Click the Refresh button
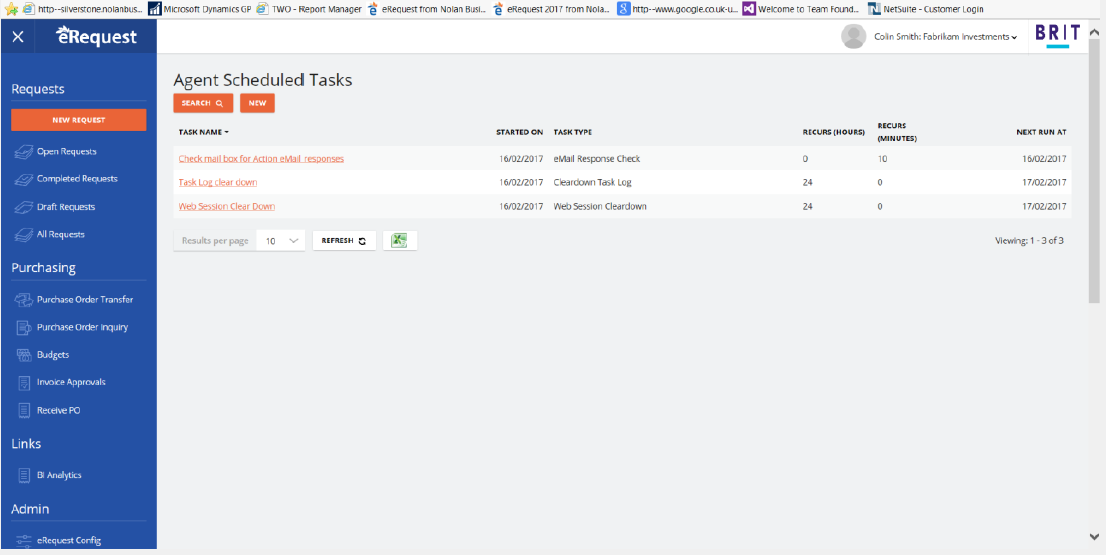The width and height of the screenshot is (1106, 557). pyautogui.click(x=344, y=241)
